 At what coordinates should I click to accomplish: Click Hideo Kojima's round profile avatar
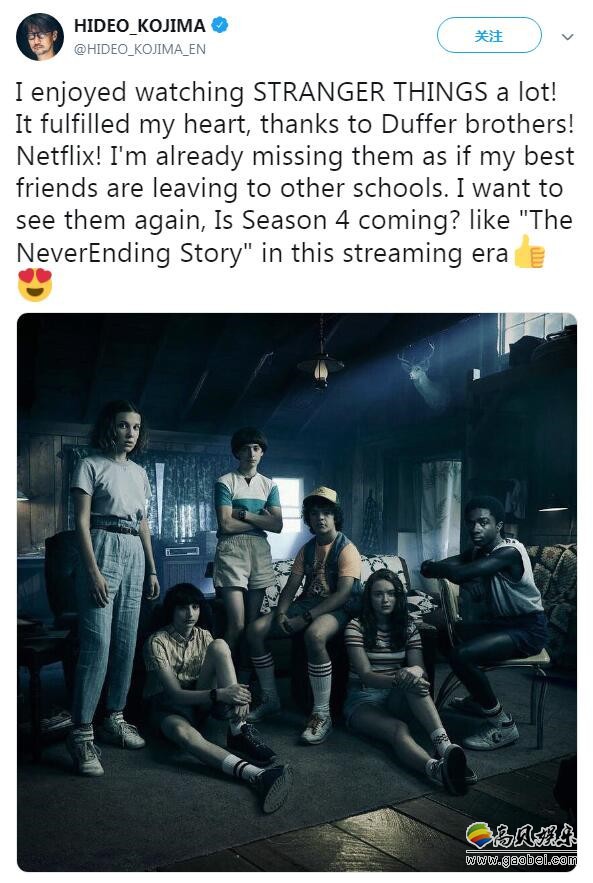pyautogui.click(x=40, y=37)
